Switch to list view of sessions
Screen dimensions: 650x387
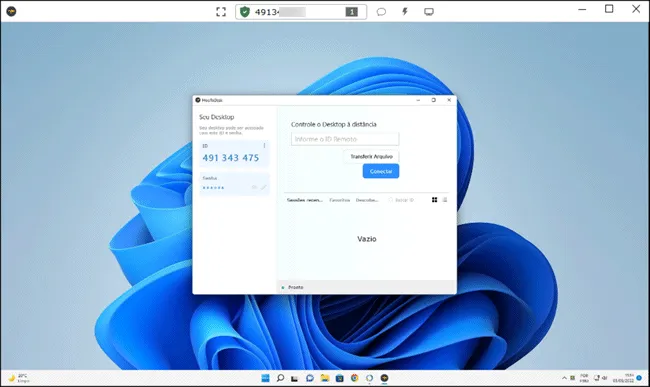click(x=445, y=200)
